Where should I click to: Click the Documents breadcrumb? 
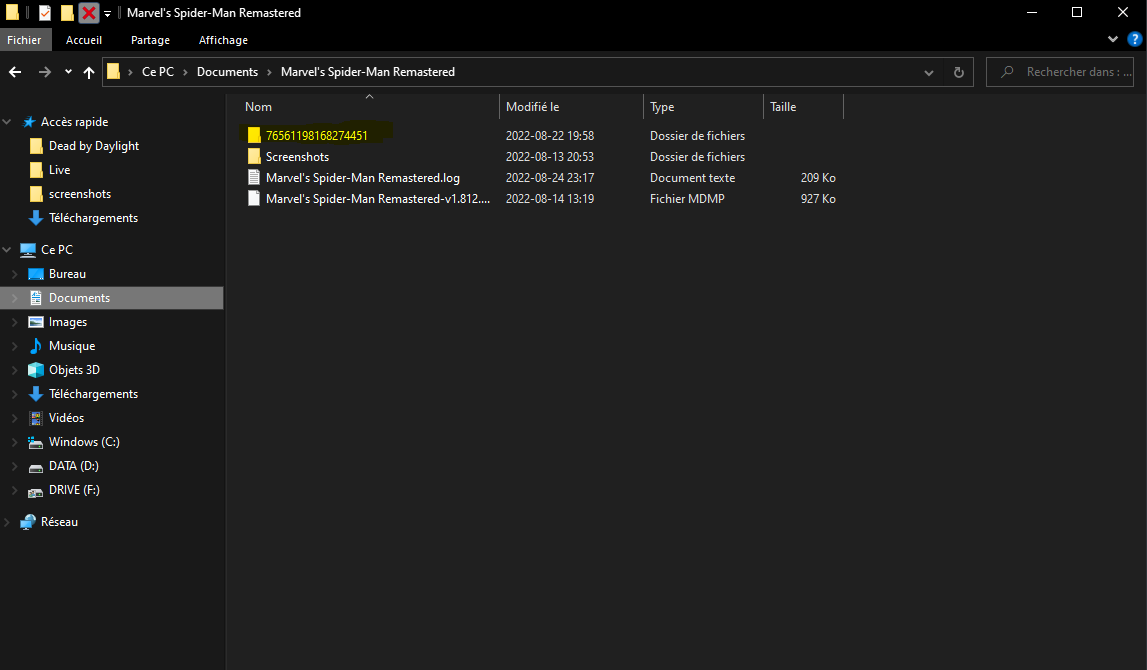click(x=227, y=72)
